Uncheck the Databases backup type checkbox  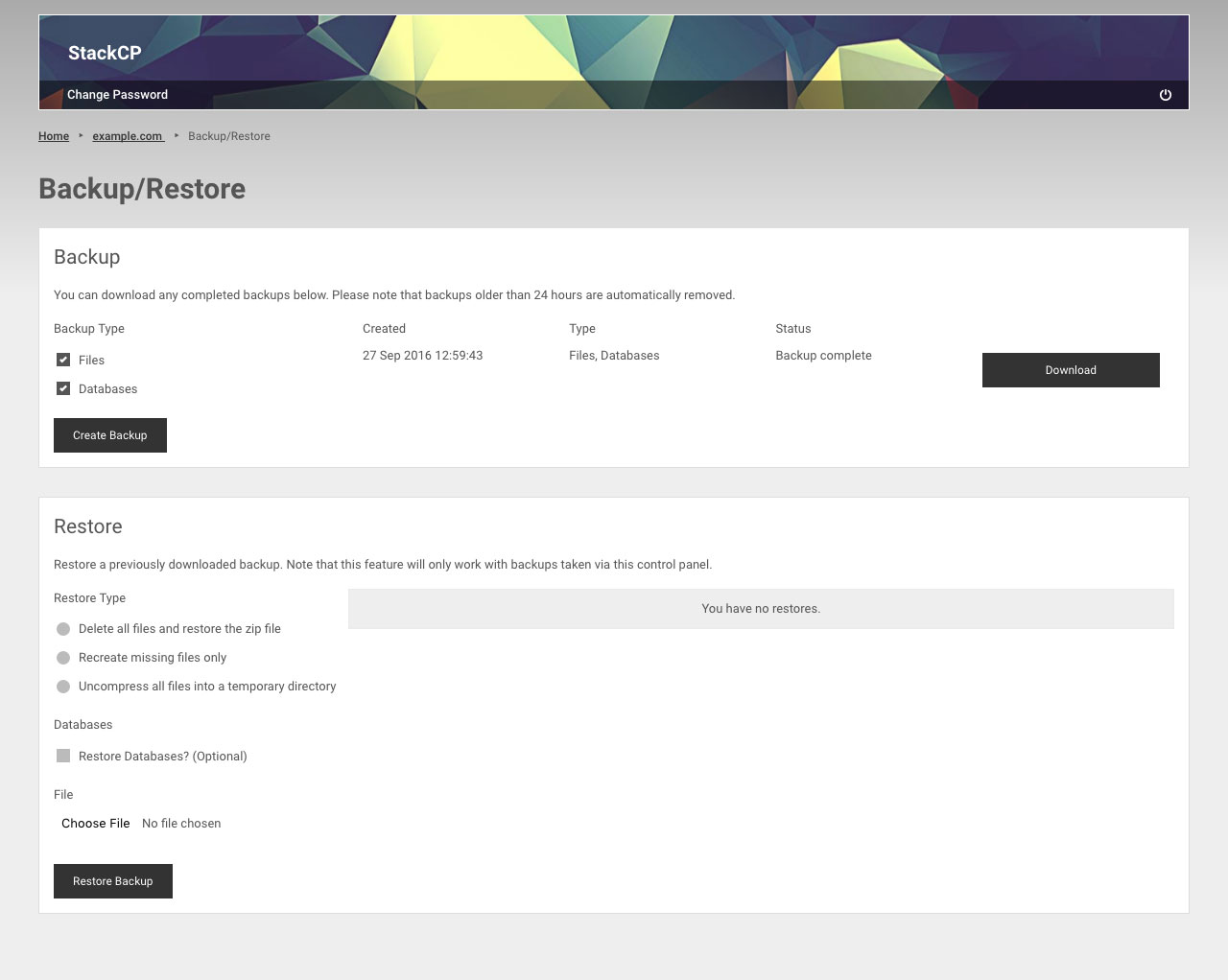pyautogui.click(x=62, y=388)
